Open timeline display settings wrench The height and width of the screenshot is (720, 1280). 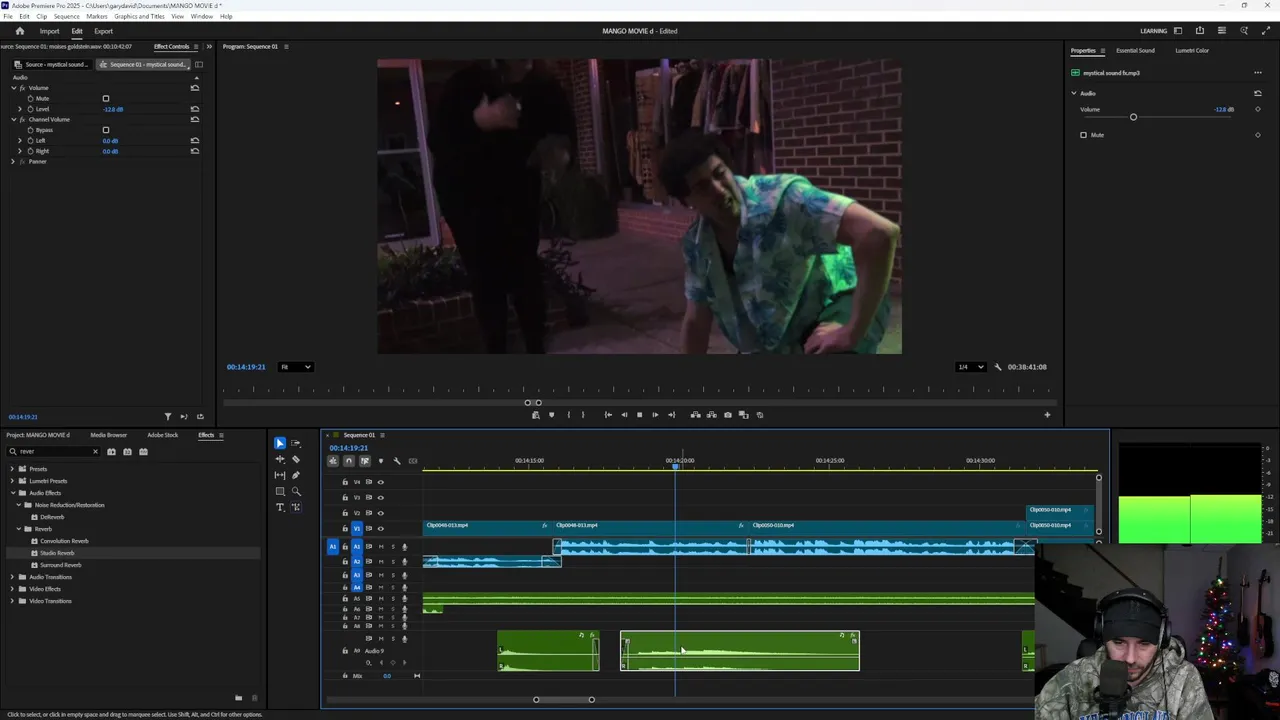(397, 461)
